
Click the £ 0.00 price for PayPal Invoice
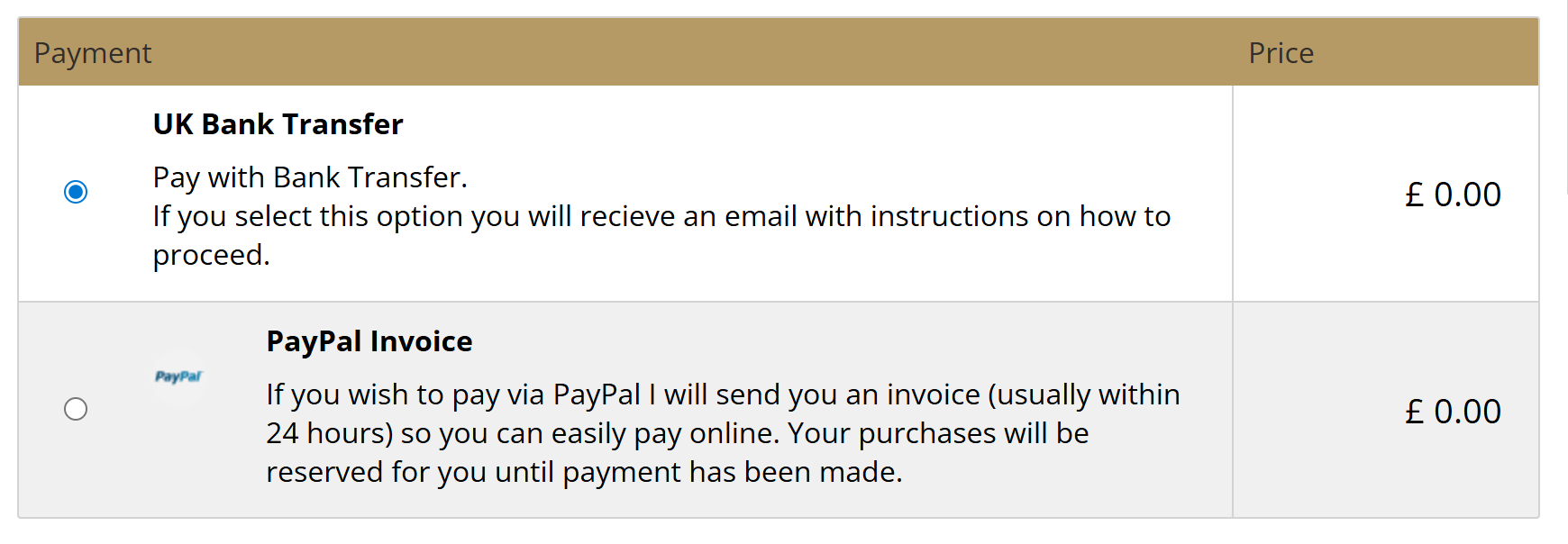(1453, 412)
